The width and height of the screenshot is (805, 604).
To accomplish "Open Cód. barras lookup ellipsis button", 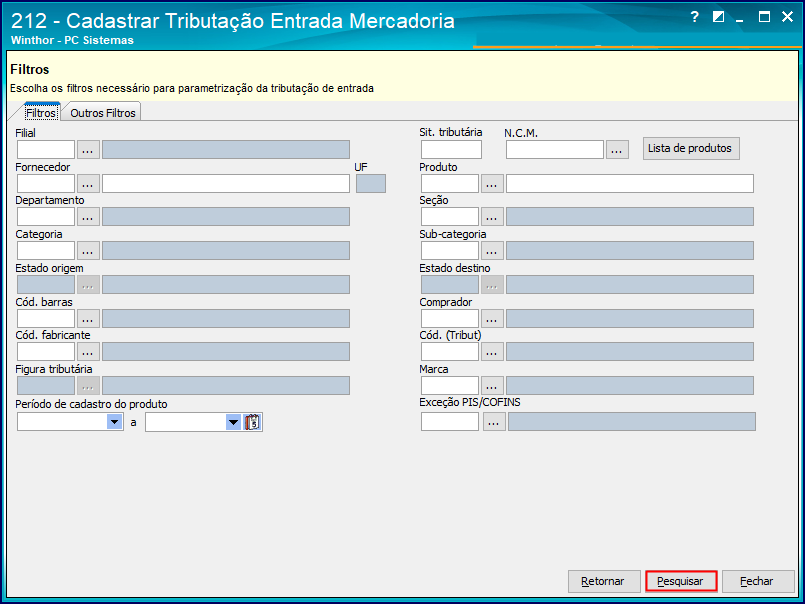I will [x=88, y=318].
